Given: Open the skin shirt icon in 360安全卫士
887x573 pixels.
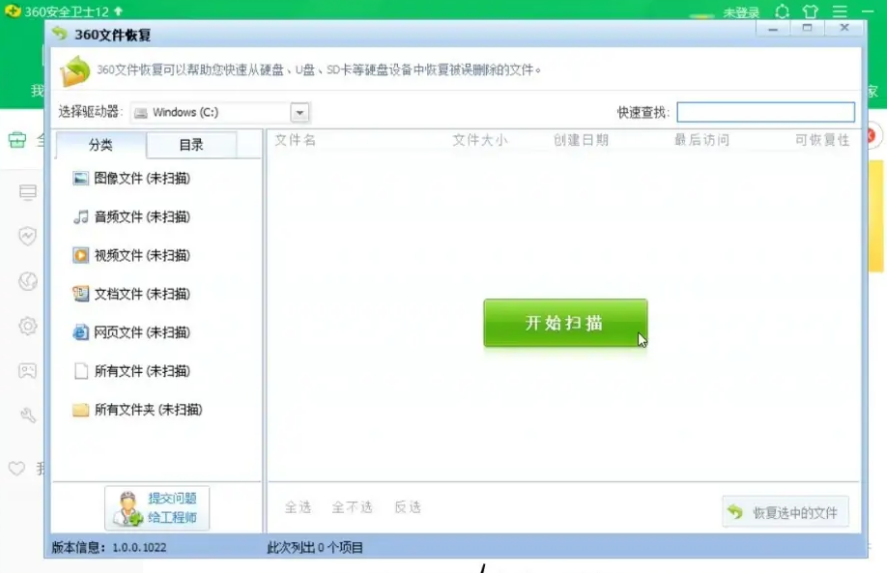Looking at the screenshot, I should pyautogui.click(x=810, y=11).
